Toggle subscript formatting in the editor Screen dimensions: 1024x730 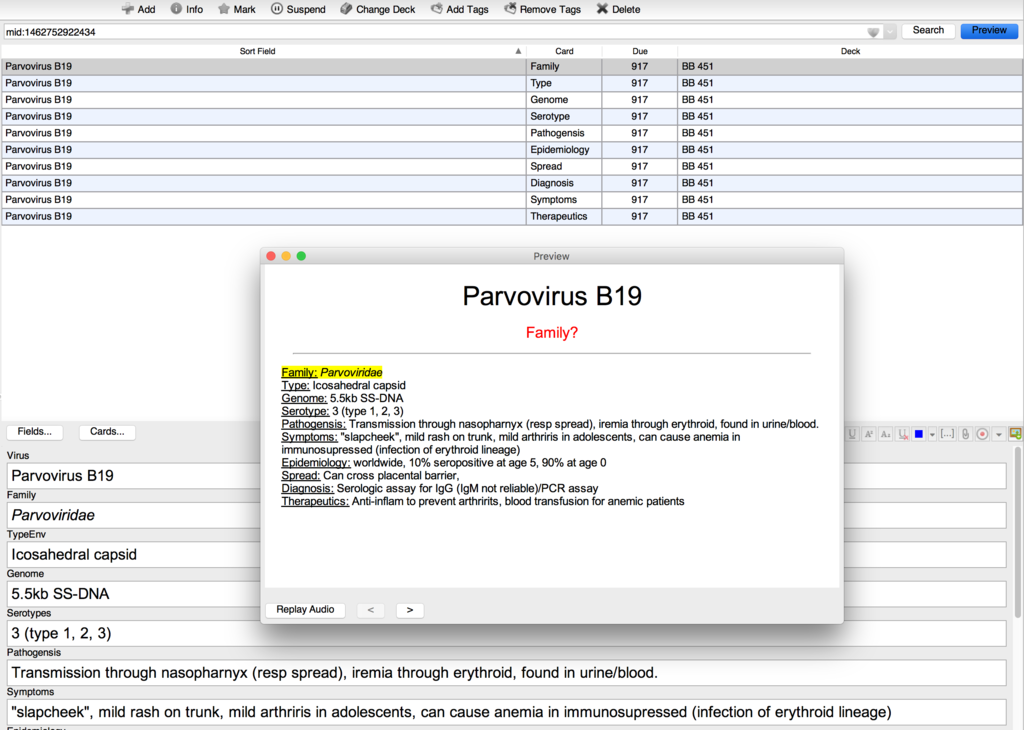point(885,434)
